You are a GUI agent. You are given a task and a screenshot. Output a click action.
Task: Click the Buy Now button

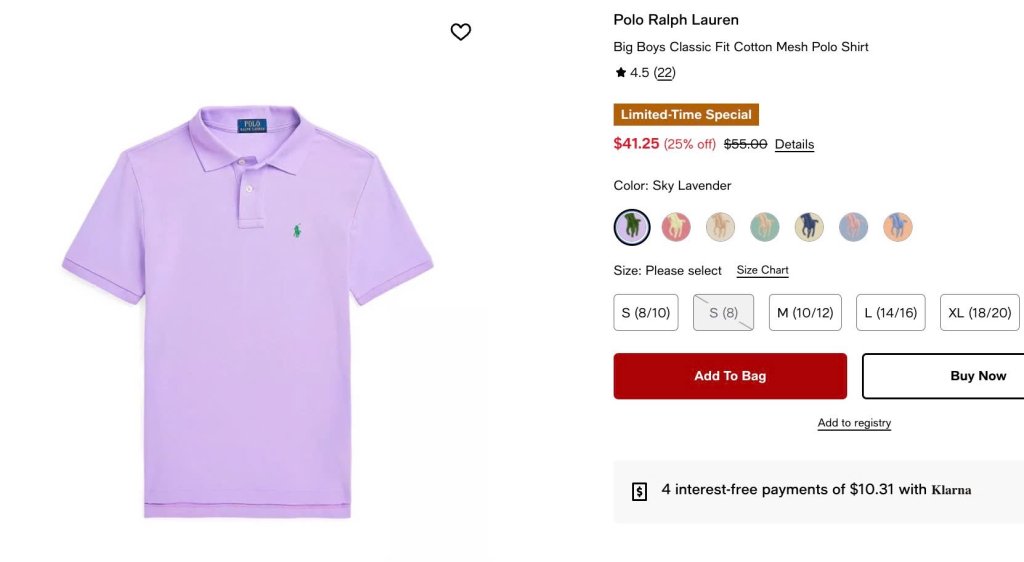[943, 376]
